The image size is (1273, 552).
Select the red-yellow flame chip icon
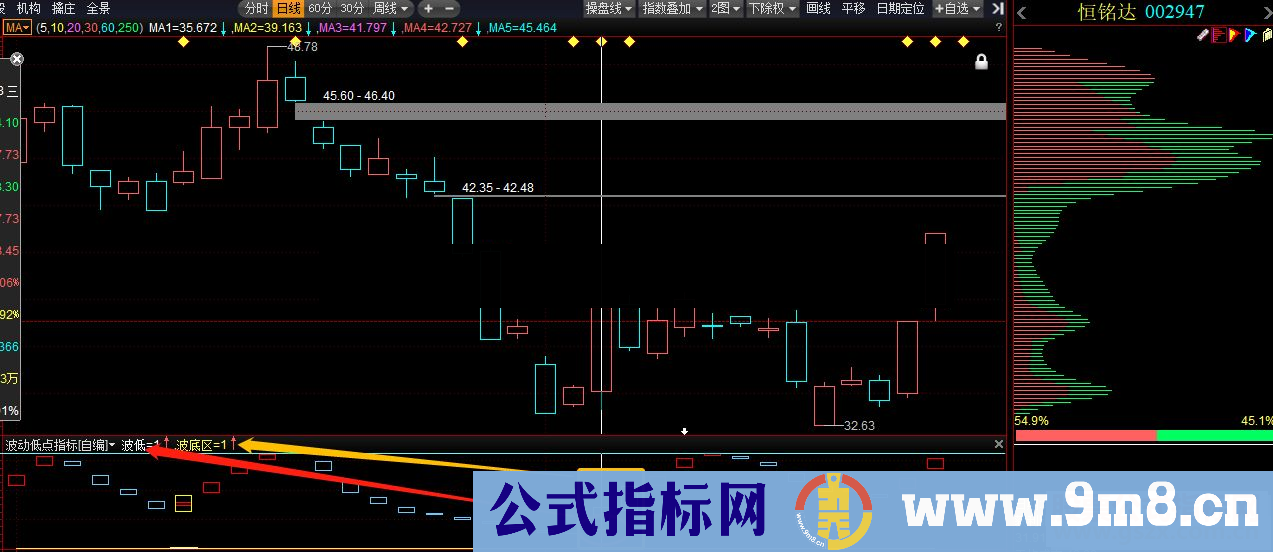(x=1234, y=35)
